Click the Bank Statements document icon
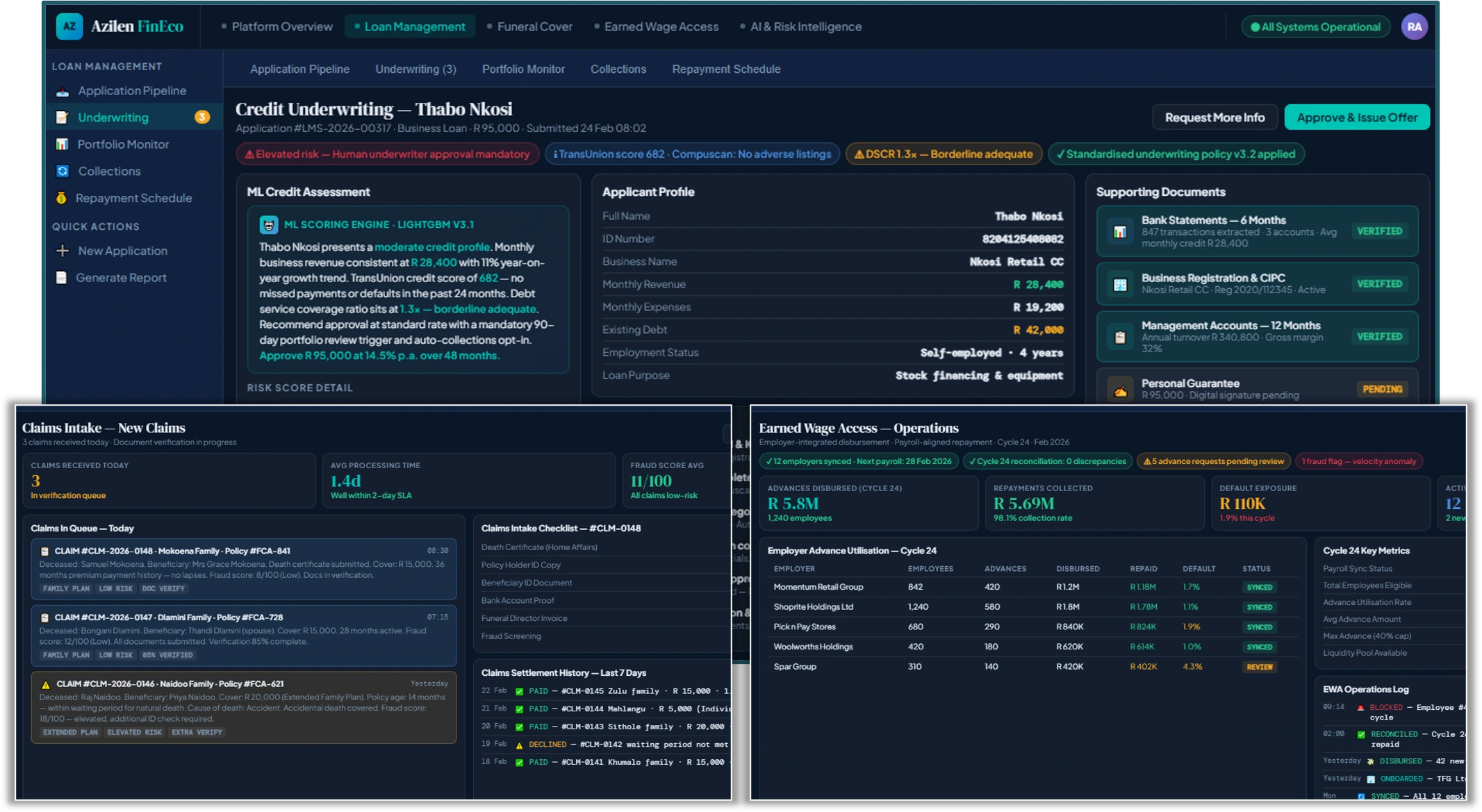This screenshot has width=1482, height=812. [1119, 231]
